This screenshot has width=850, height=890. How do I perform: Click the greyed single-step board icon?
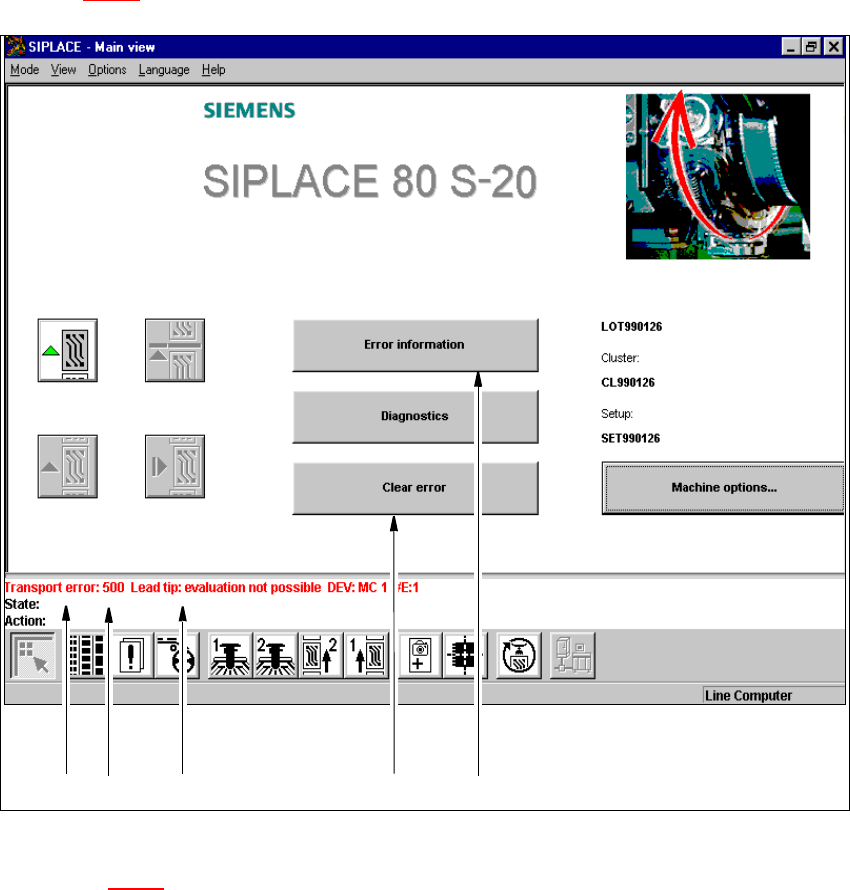(175, 467)
